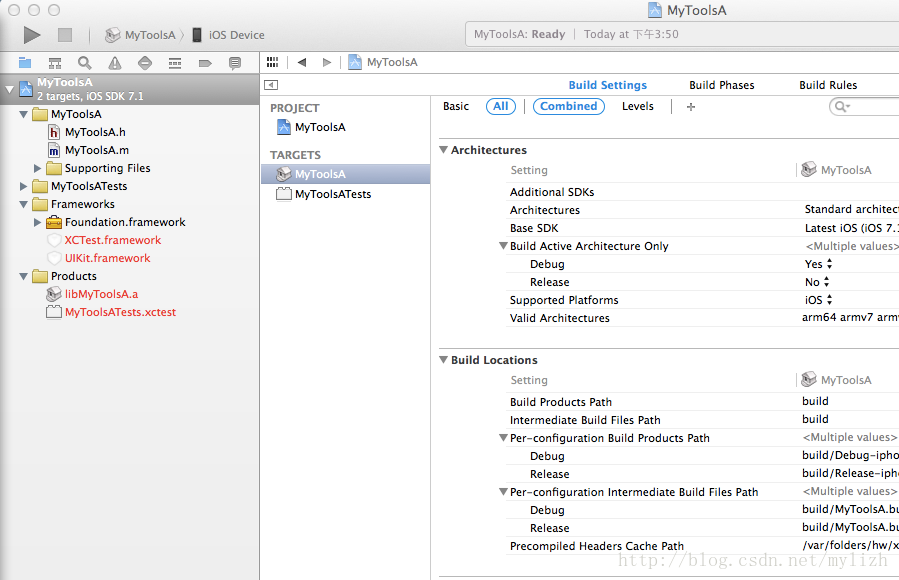Select the Basic settings filter
This screenshot has height=580, width=899.
pyautogui.click(x=456, y=106)
